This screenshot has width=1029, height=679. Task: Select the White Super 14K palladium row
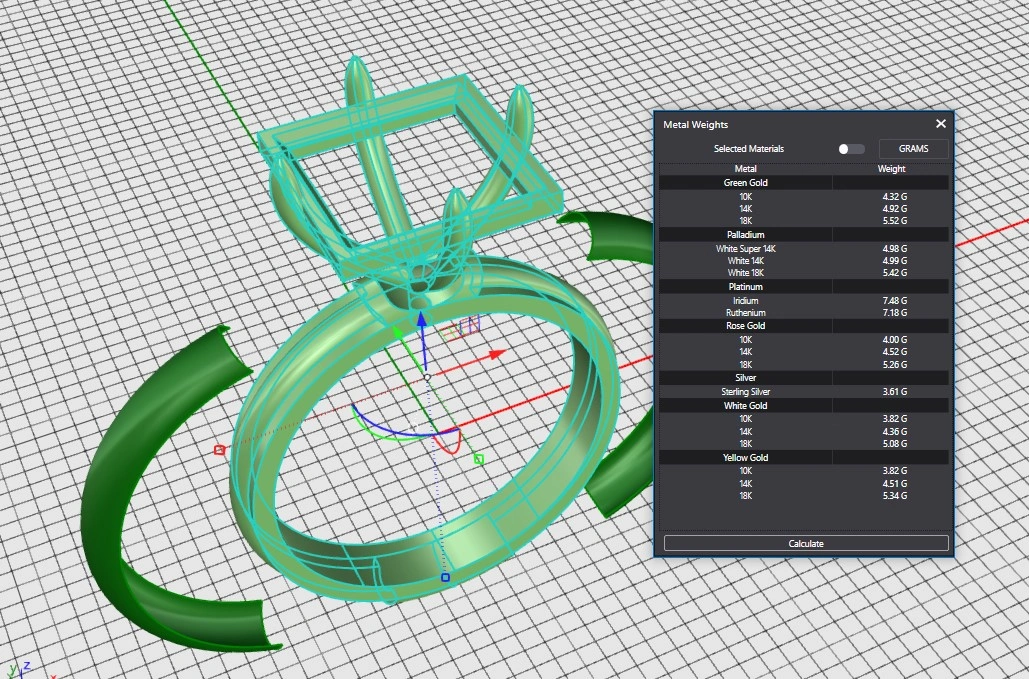(745, 248)
